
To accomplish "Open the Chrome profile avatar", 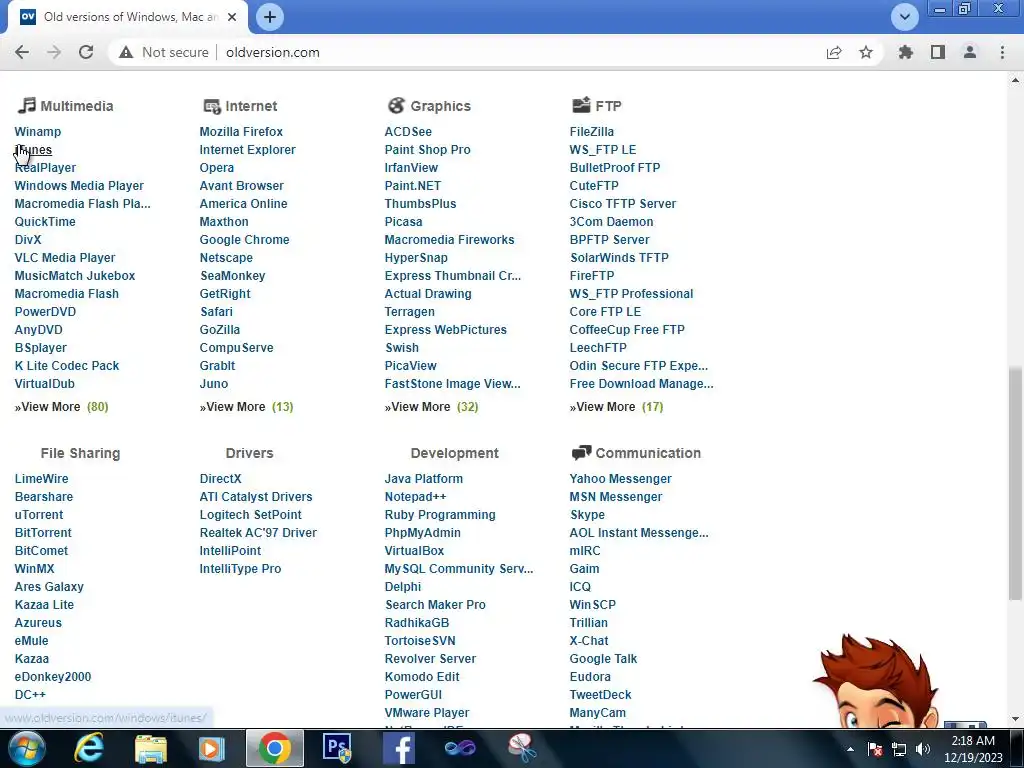I will point(970,52).
